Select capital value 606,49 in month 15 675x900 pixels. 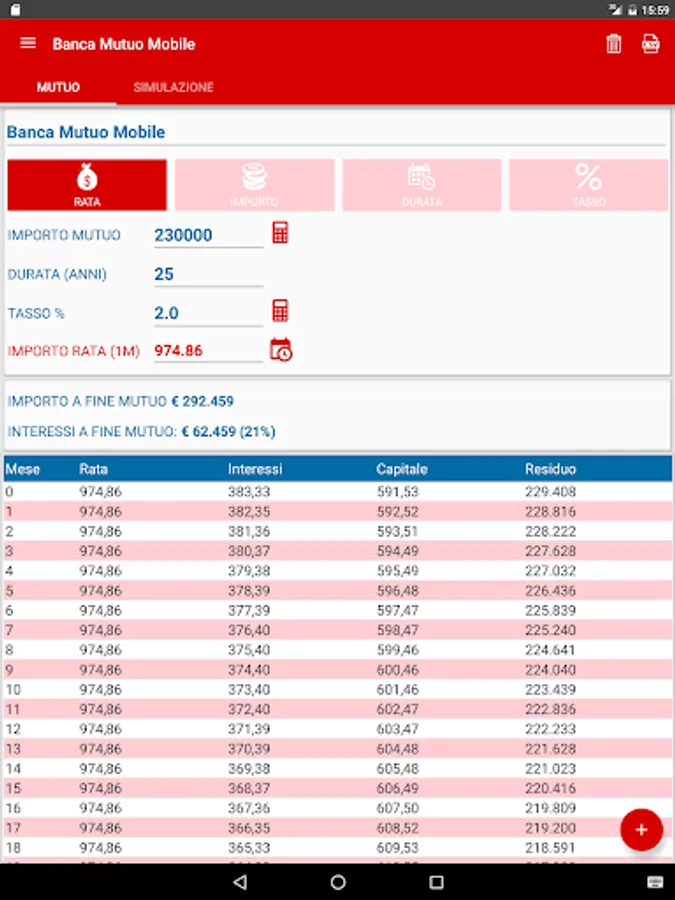click(398, 789)
